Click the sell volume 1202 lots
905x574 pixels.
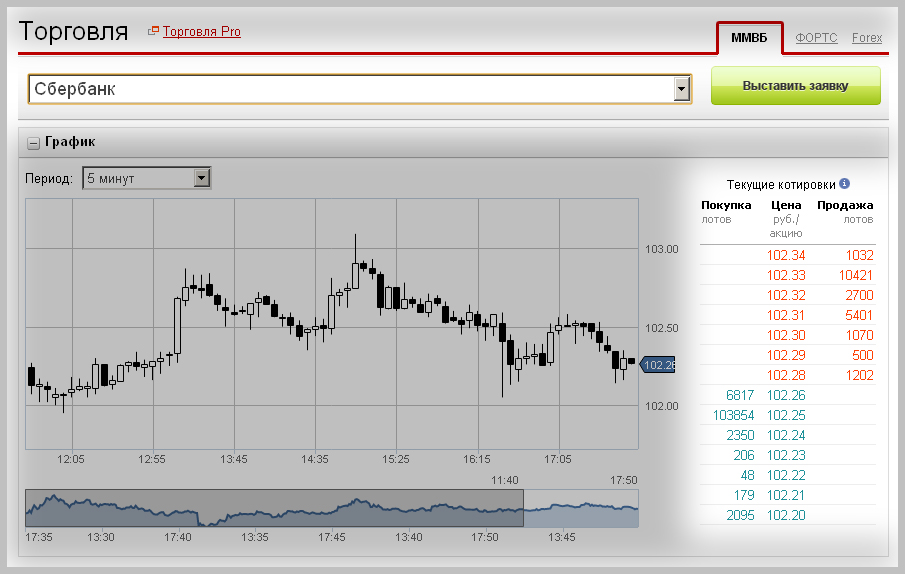859,376
